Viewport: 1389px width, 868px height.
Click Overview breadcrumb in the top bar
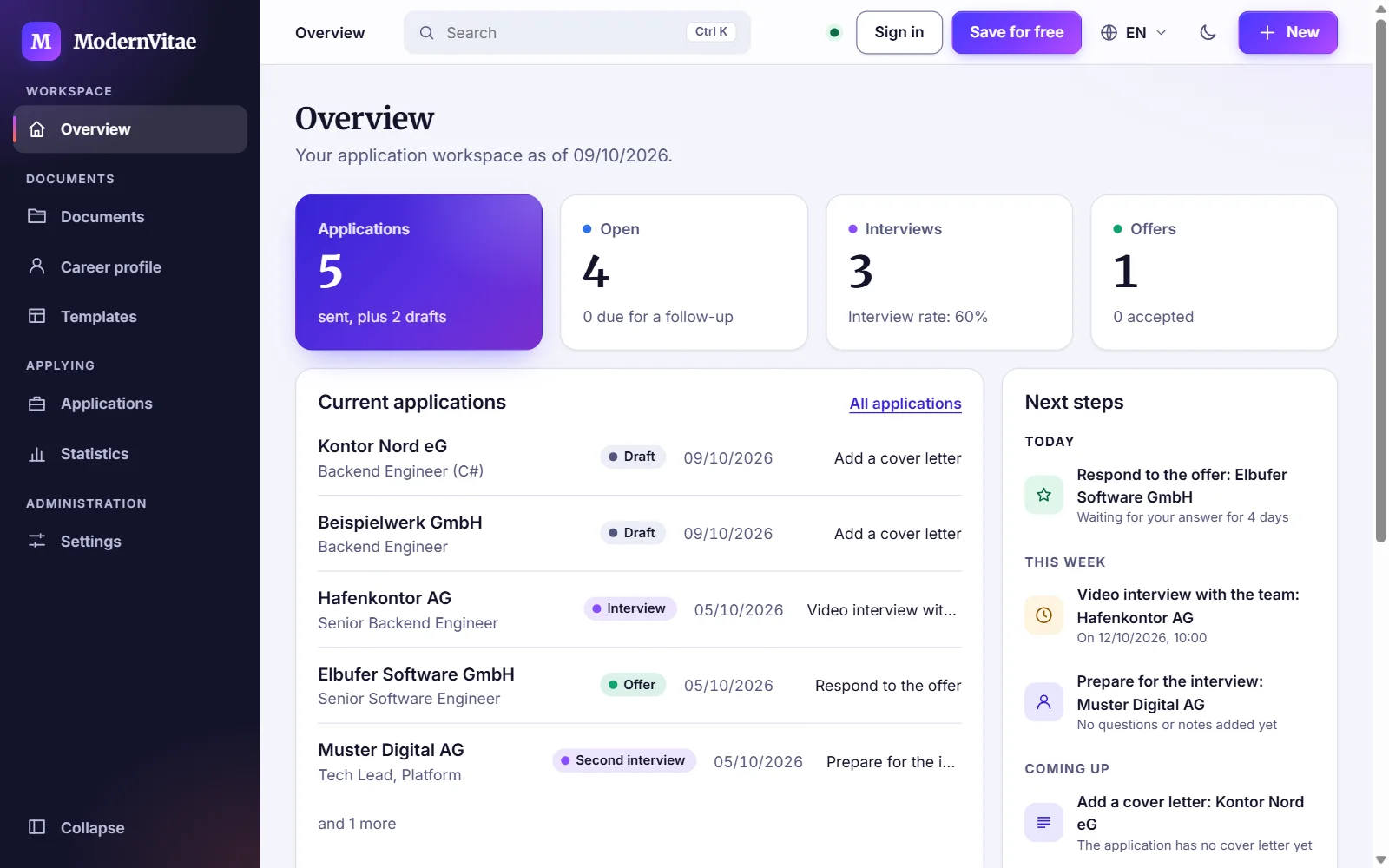pos(330,33)
